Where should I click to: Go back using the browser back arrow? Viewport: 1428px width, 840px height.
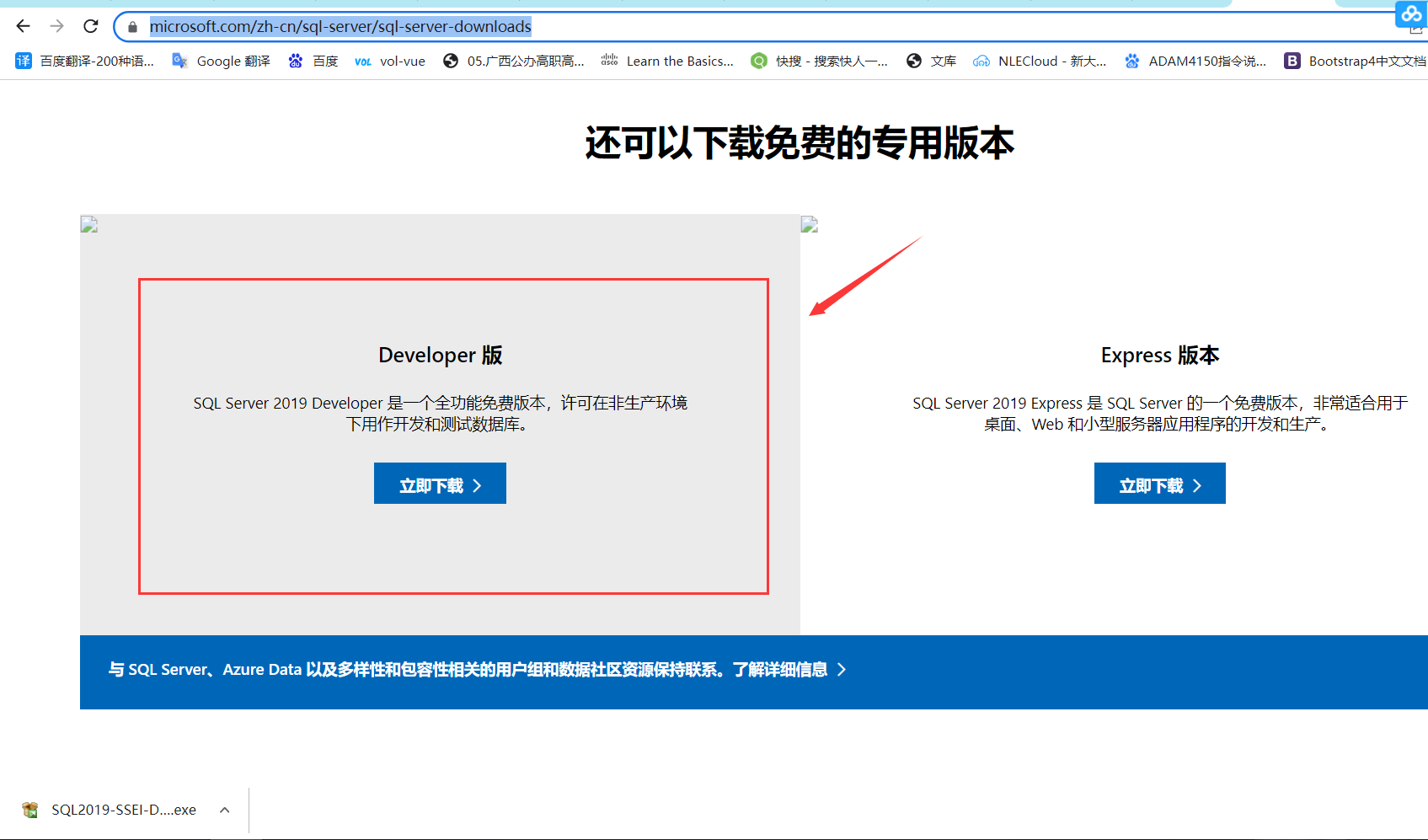[x=23, y=26]
